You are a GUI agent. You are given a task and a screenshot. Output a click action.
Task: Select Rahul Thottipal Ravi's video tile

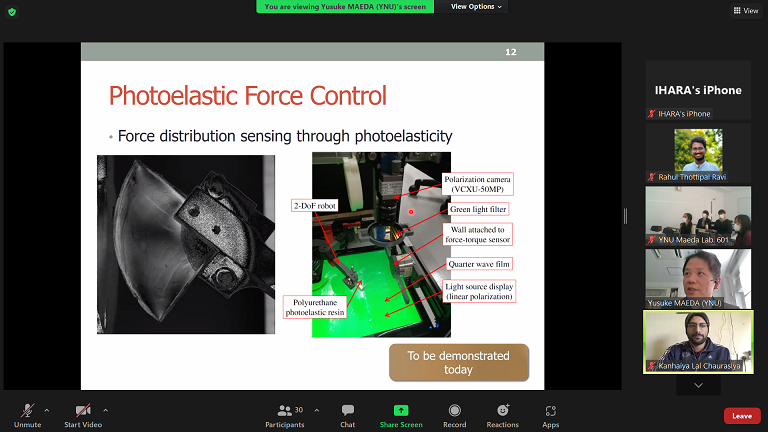pos(697,153)
